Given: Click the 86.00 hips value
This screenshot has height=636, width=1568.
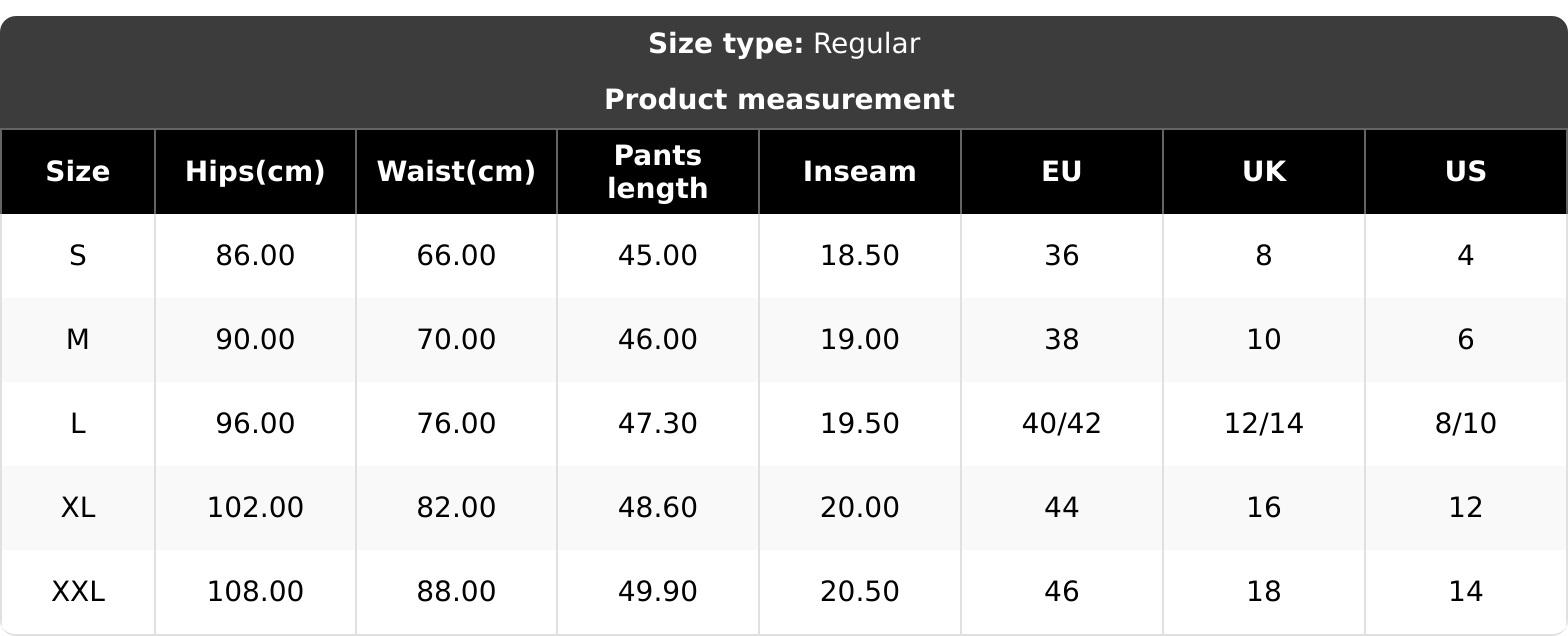Looking at the screenshot, I should [x=255, y=256].
